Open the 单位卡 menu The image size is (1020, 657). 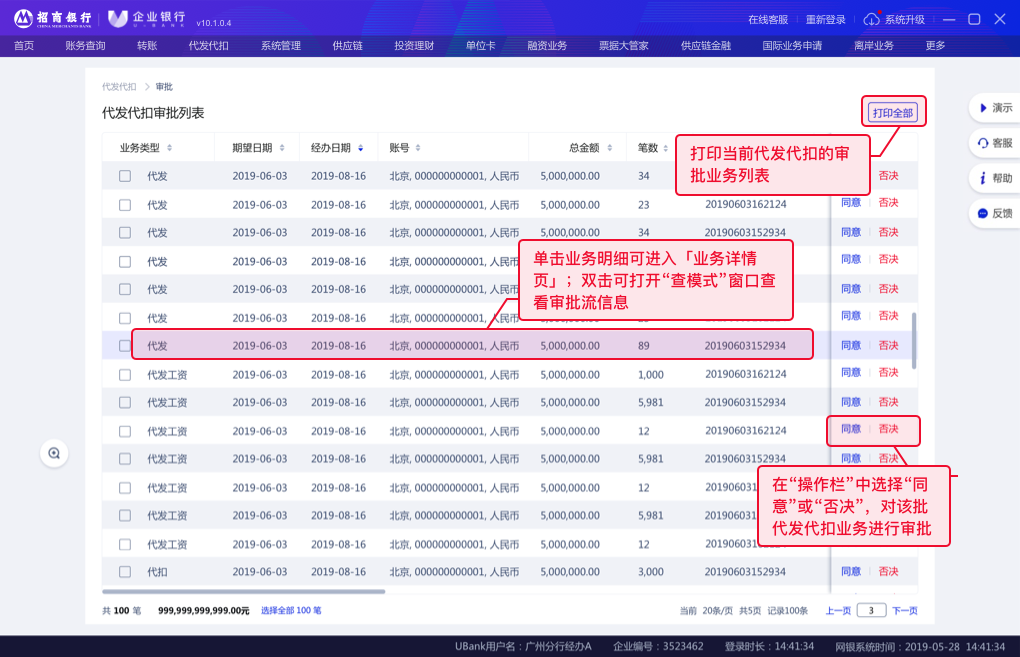pyautogui.click(x=481, y=46)
